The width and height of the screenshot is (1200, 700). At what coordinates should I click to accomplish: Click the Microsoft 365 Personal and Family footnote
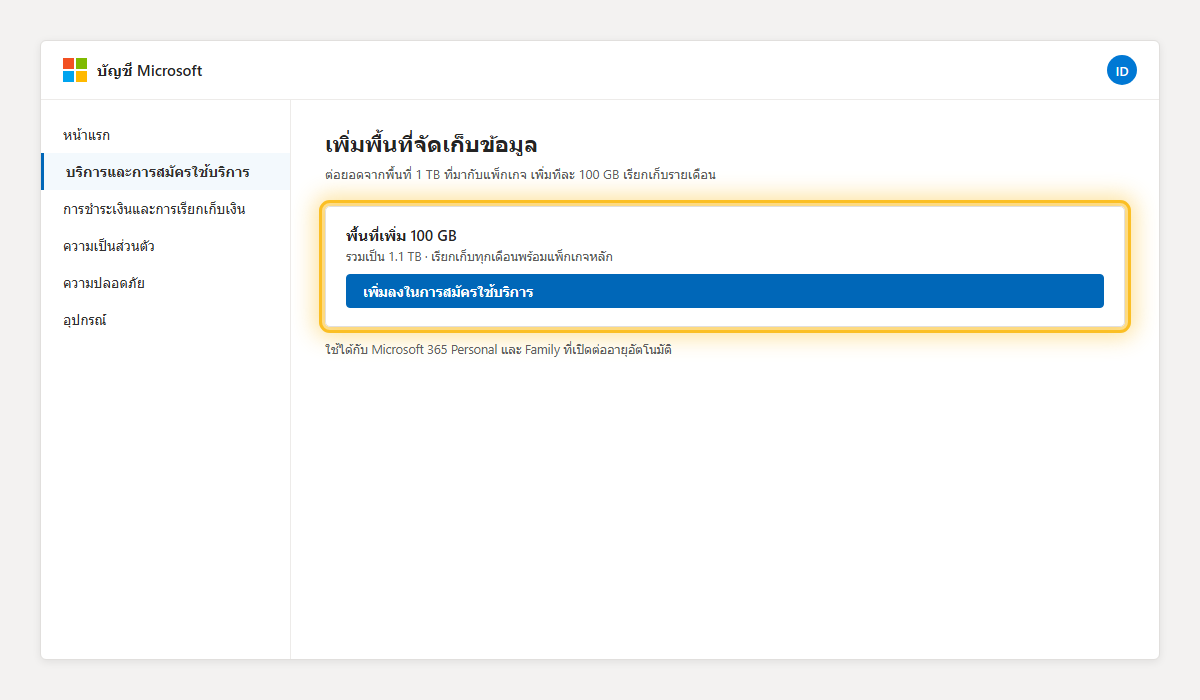(499, 350)
